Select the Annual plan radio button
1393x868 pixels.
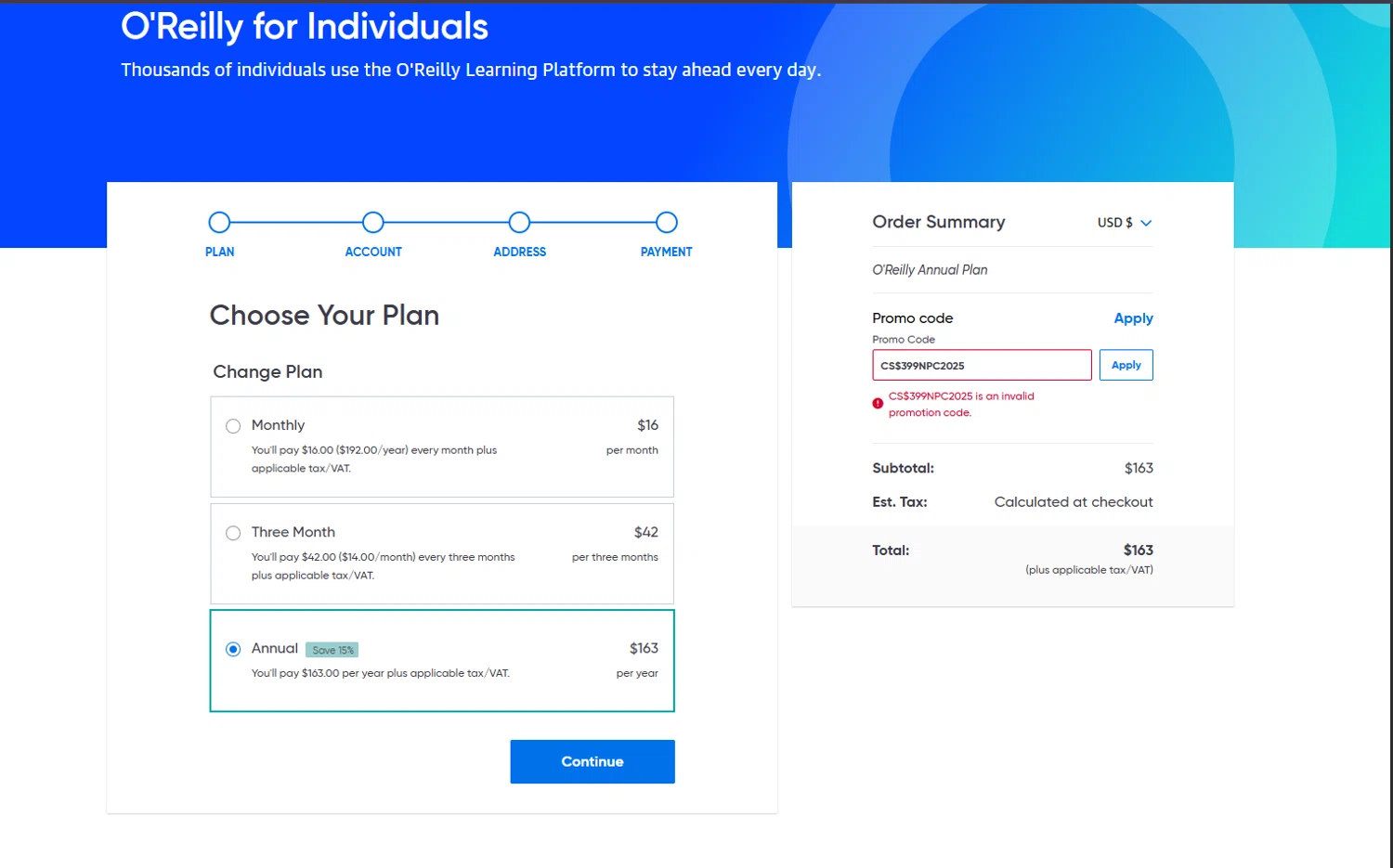[x=233, y=649]
